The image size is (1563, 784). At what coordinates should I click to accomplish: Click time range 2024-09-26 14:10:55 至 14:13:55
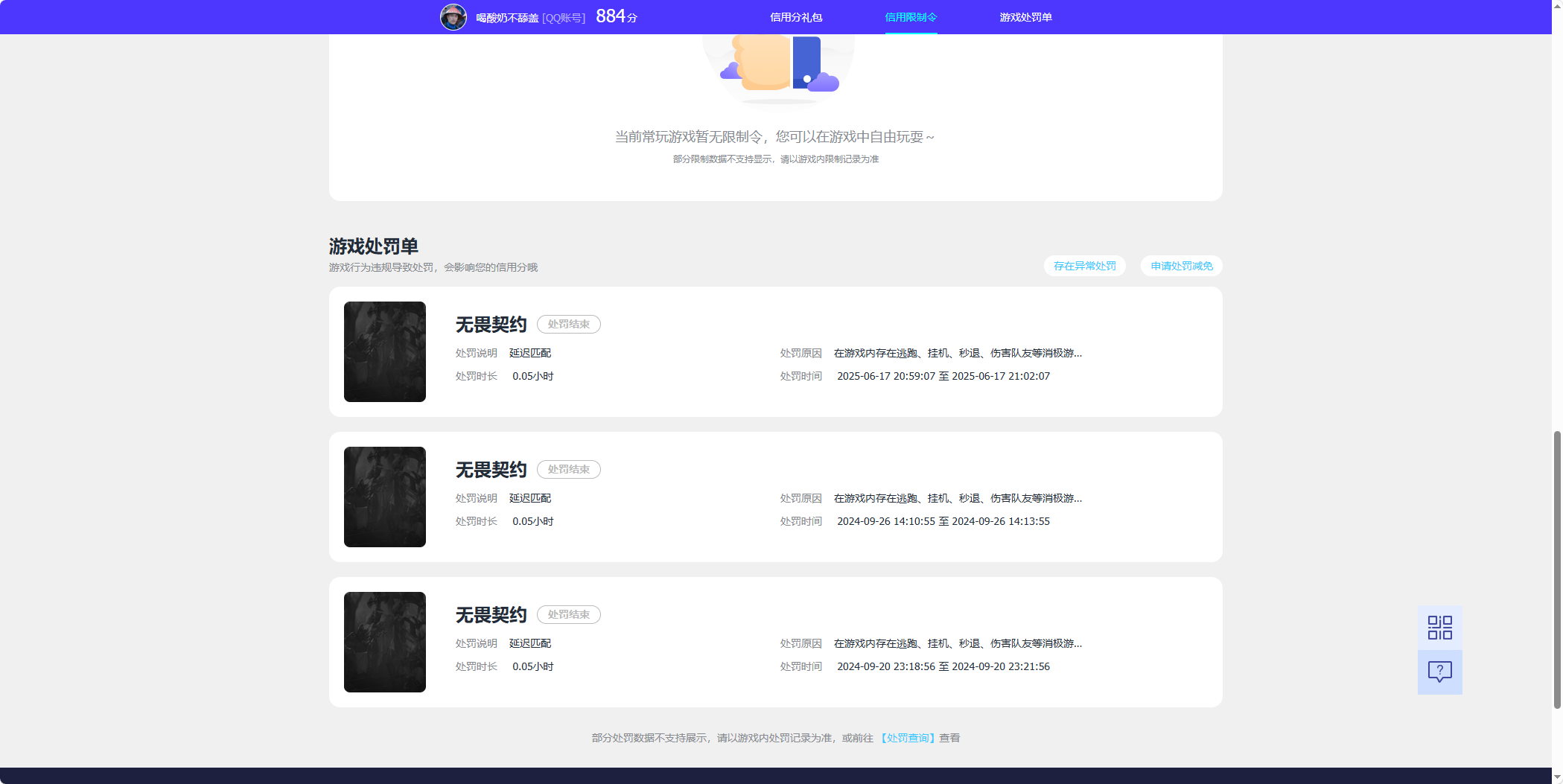coord(943,521)
